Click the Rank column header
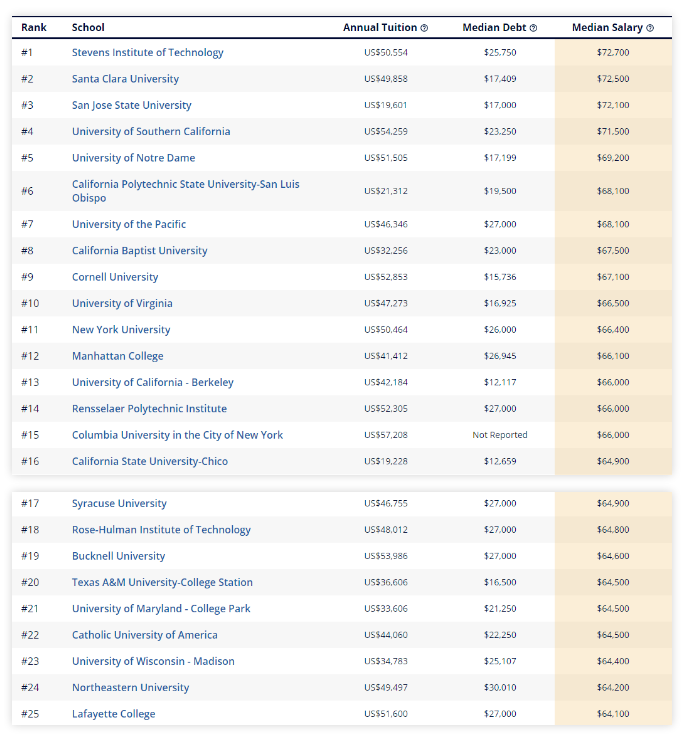Screen dimensions: 686x737 tap(34, 27)
